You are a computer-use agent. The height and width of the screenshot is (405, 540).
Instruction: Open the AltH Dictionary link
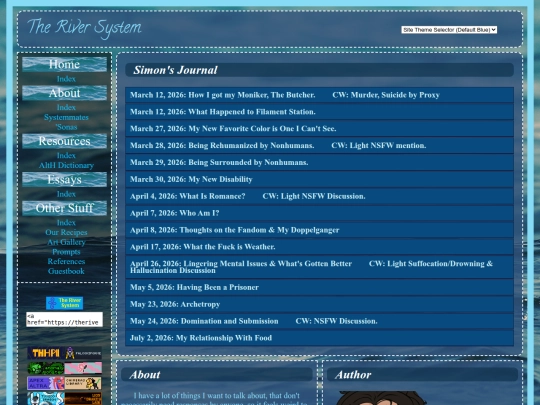pyautogui.click(x=66, y=166)
